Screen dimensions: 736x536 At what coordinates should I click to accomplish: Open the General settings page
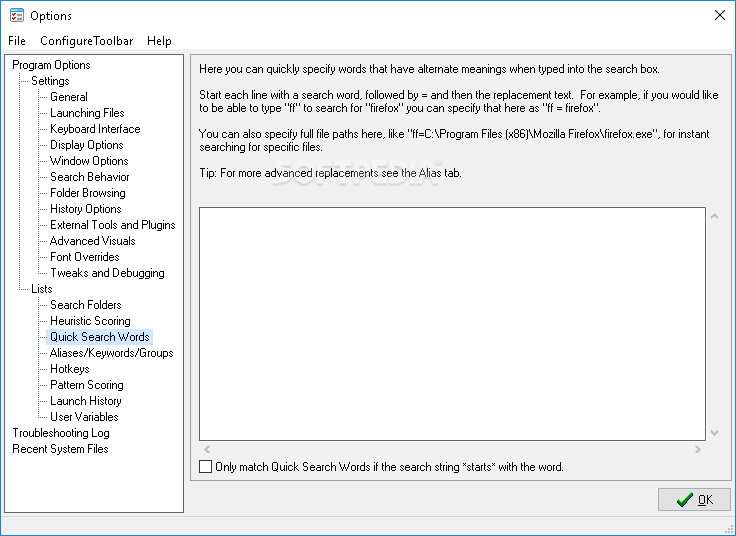69,97
